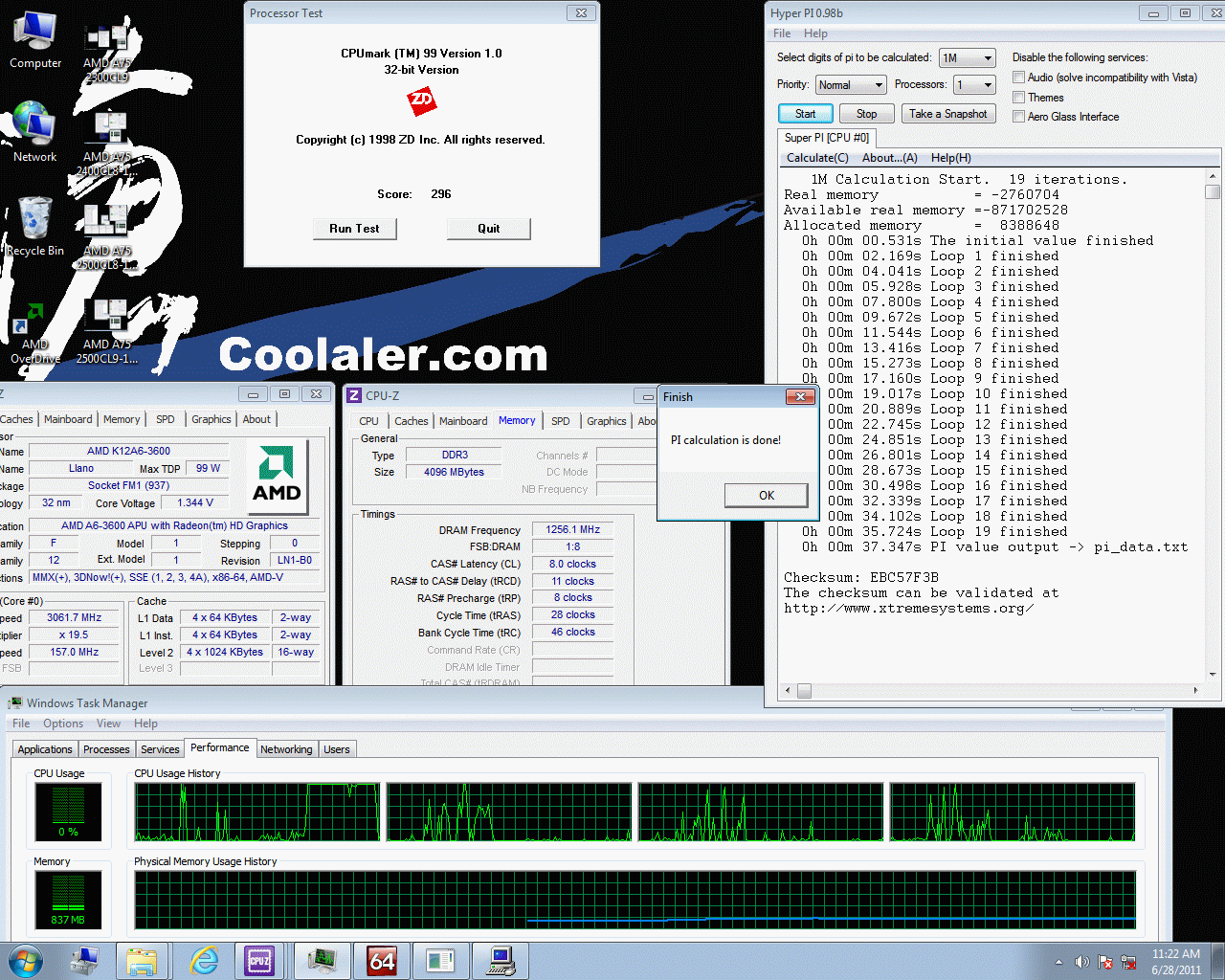The width and height of the screenshot is (1225, 980).
Task: Open the File menu in Hyper PI
Action: point(782,33)
